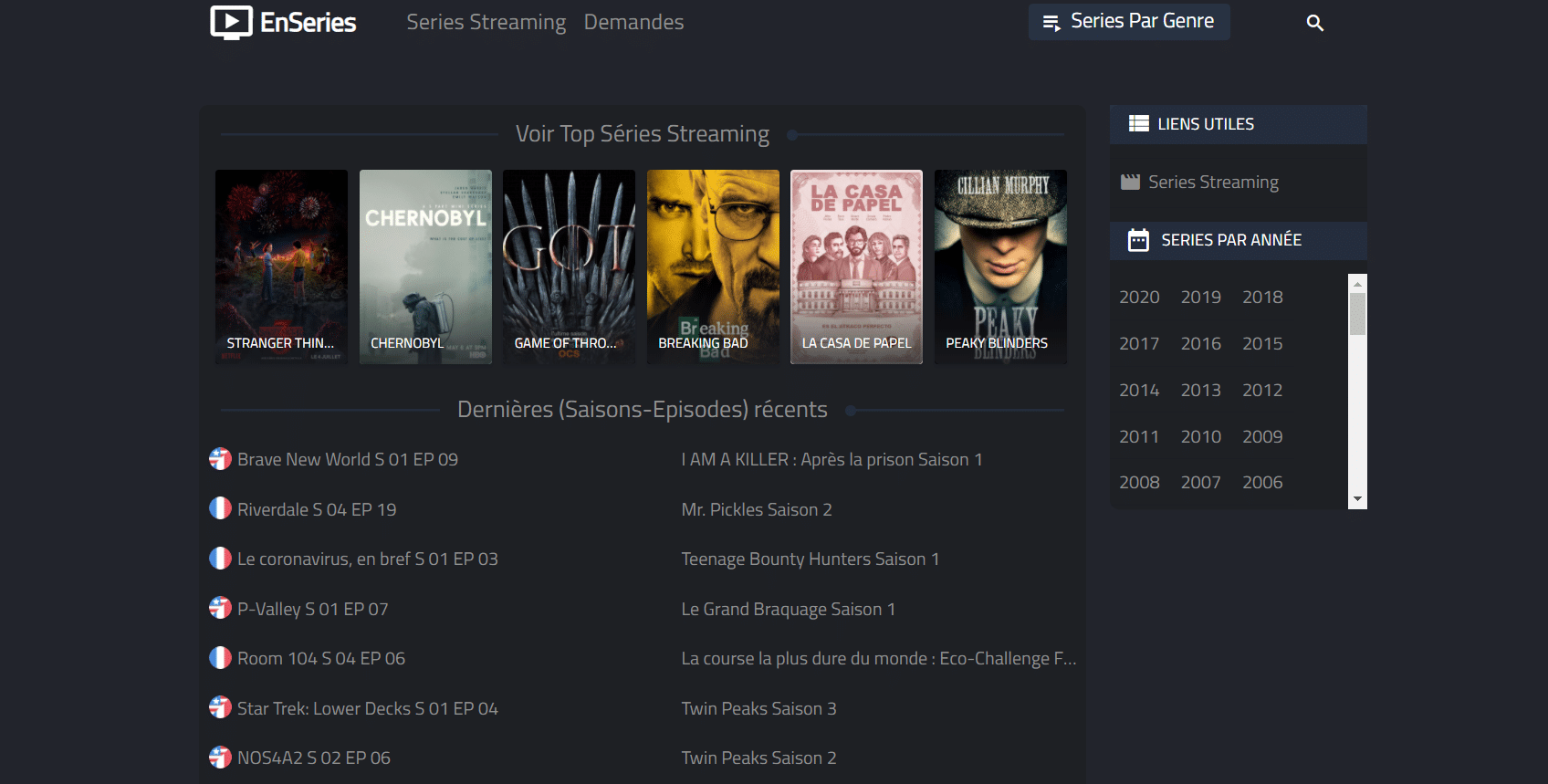
Task: Click the calendar icon in Series Par Année
Action: tap(1138, 240)
